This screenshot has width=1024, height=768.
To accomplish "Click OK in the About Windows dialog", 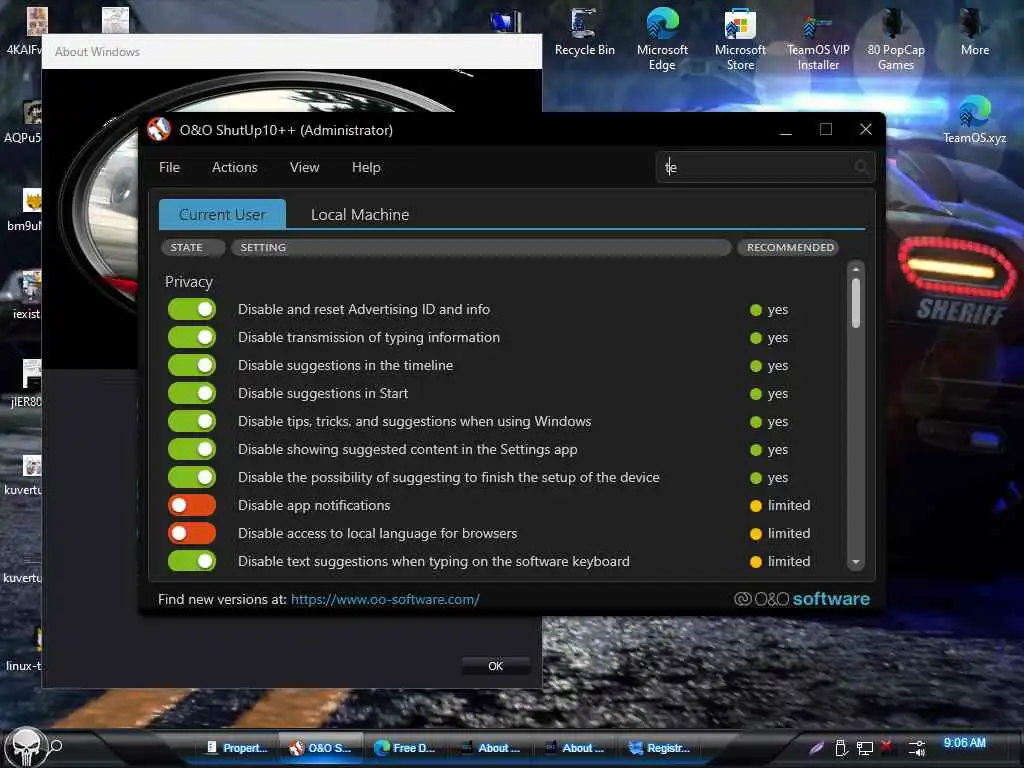I will (496, 666).
